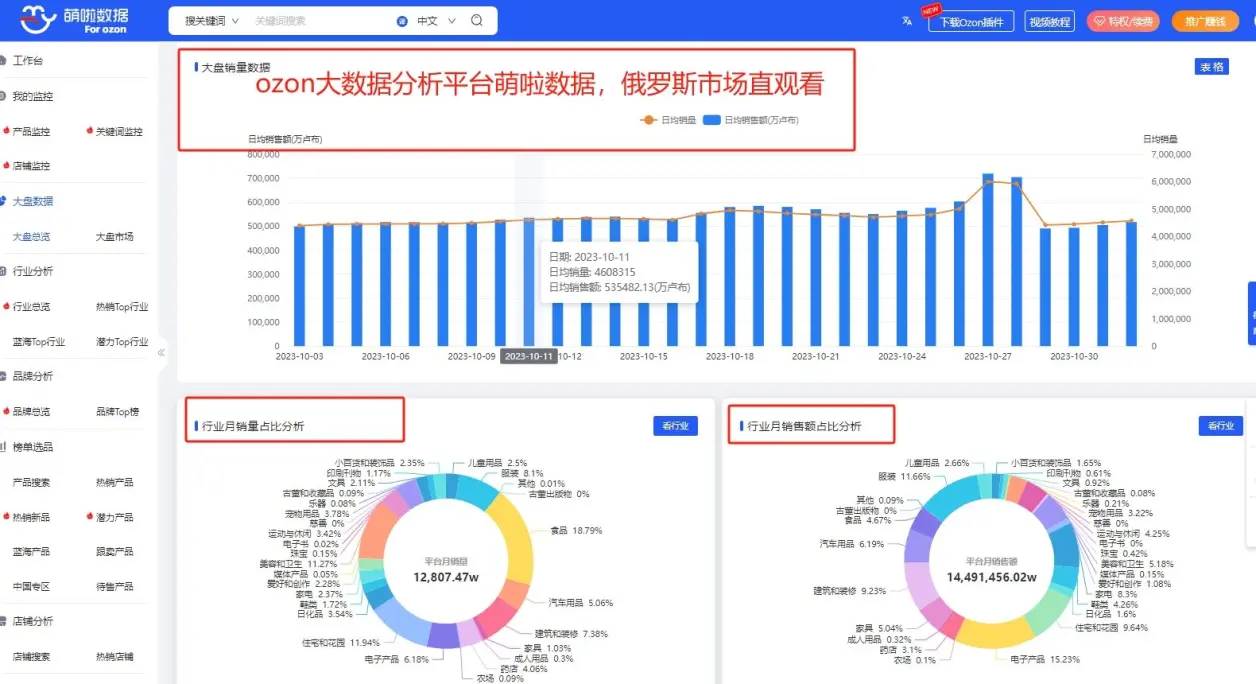Click the globe icon beside 中文
1256x684 pixels.
pyautogui.click(x=402, y=20)
